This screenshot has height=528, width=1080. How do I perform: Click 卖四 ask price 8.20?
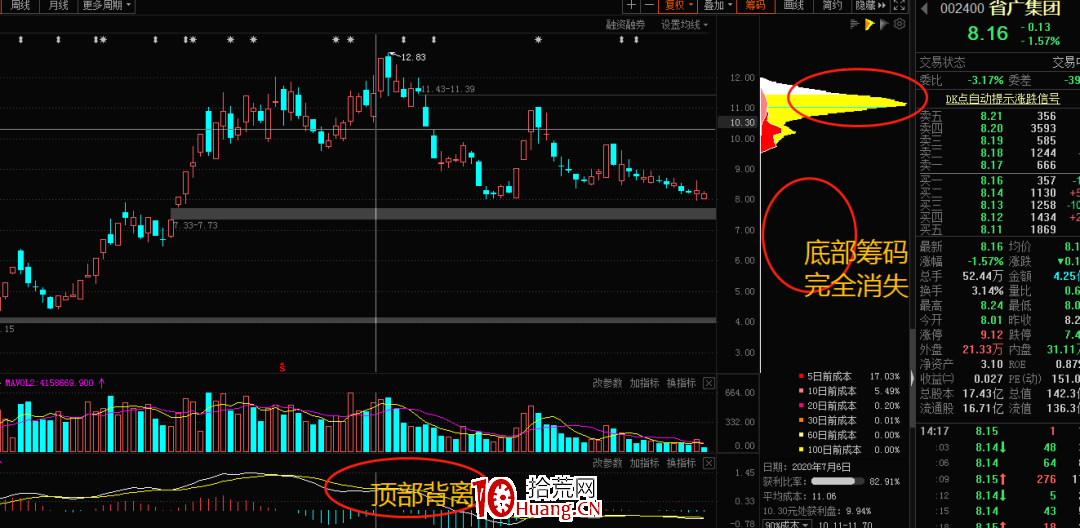(990, 128)
